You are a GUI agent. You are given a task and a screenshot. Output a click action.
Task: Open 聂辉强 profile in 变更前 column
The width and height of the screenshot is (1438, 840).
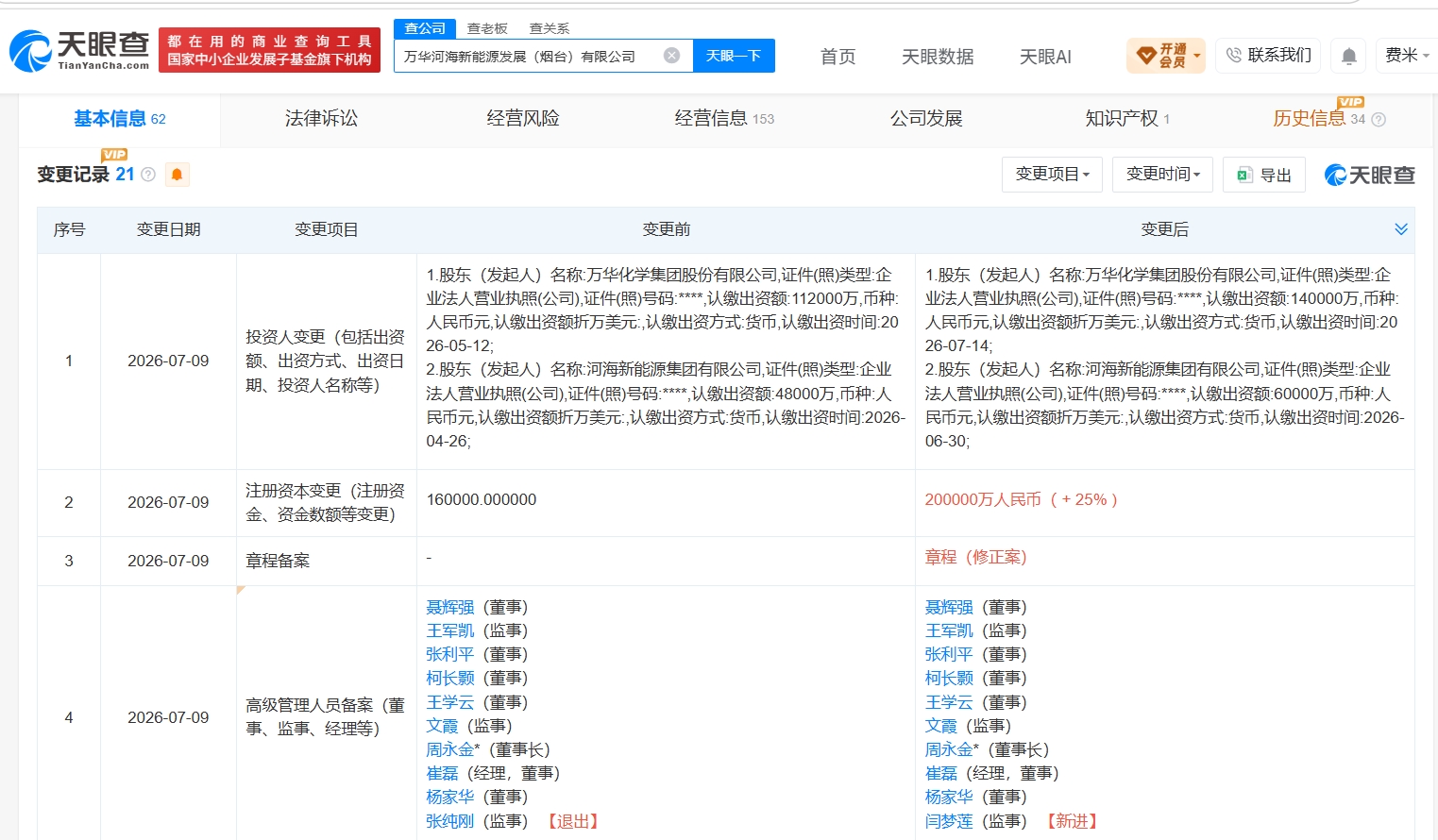pyautogui.click(x=449, y=607)
